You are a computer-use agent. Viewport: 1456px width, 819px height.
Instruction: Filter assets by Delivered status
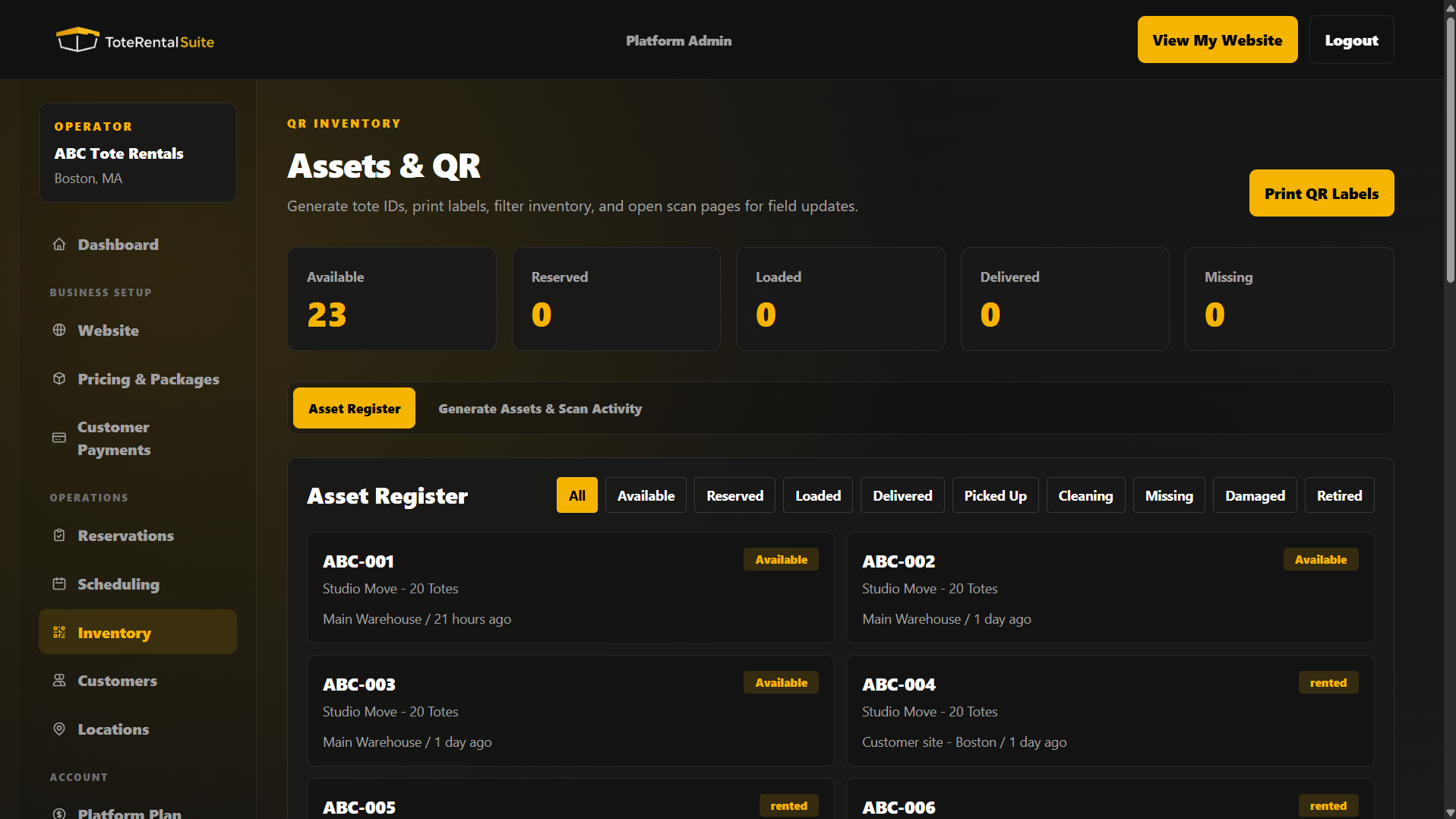pyautogui.click(x=902, y=495)
